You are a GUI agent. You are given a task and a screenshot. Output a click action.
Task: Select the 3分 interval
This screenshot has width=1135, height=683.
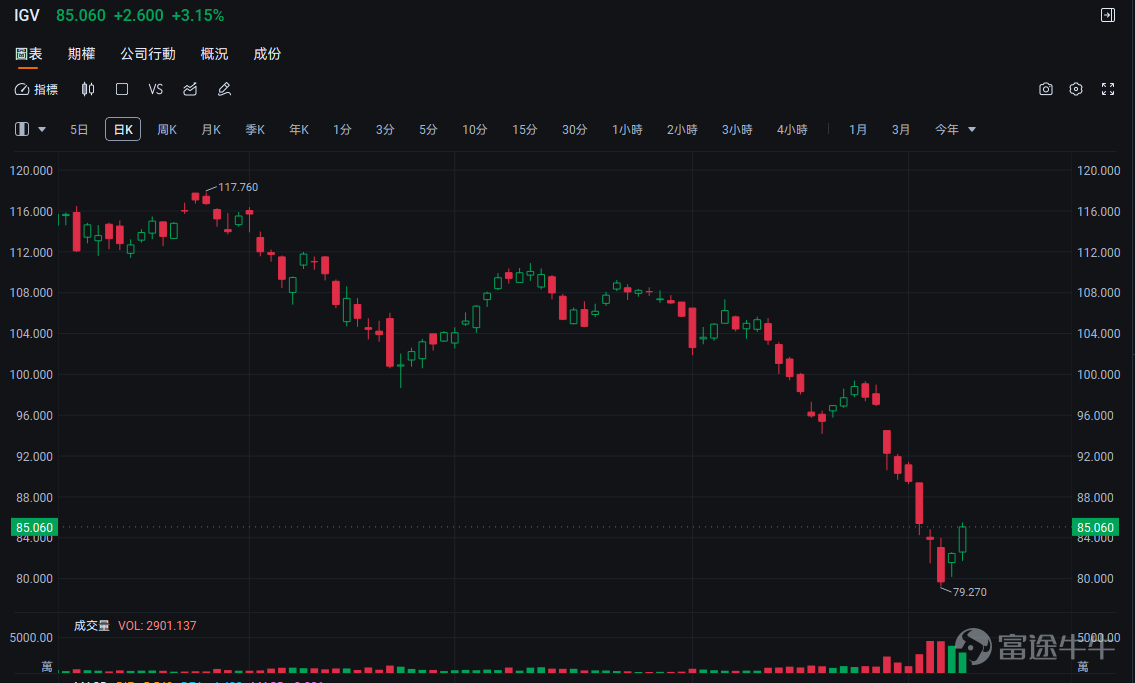pyautogui.click(x=385, y=130)
